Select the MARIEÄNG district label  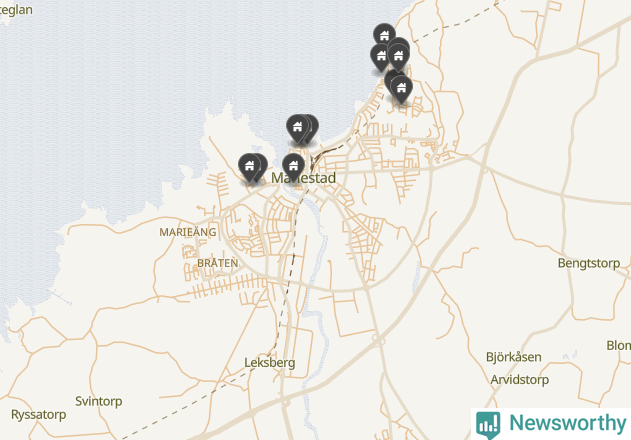(x=188, y=232)
